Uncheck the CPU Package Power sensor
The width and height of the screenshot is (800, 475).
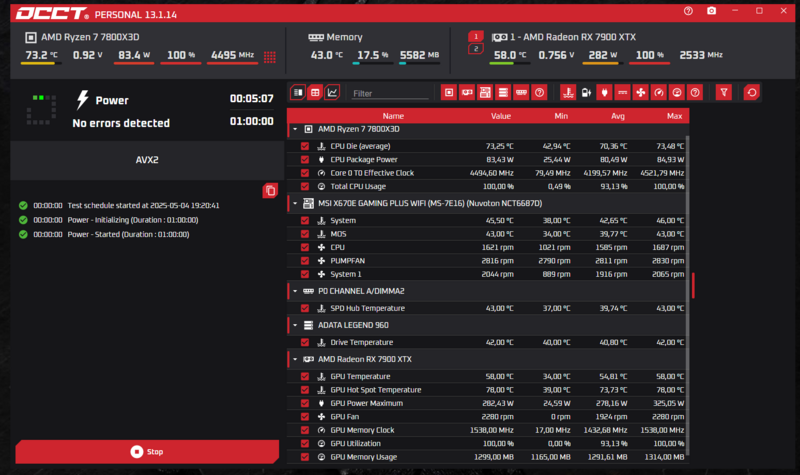click(x=305, y=160)
